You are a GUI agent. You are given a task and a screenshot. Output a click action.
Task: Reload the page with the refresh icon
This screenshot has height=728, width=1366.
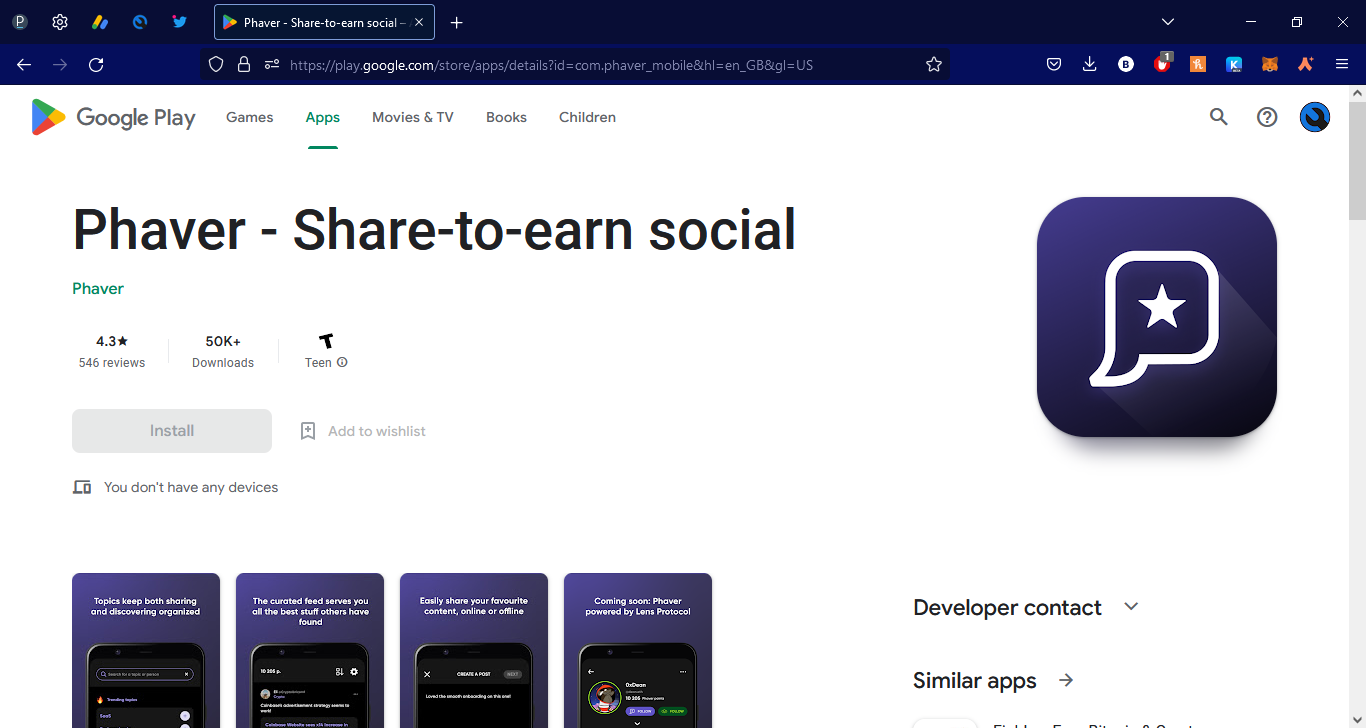coord(96,64)
